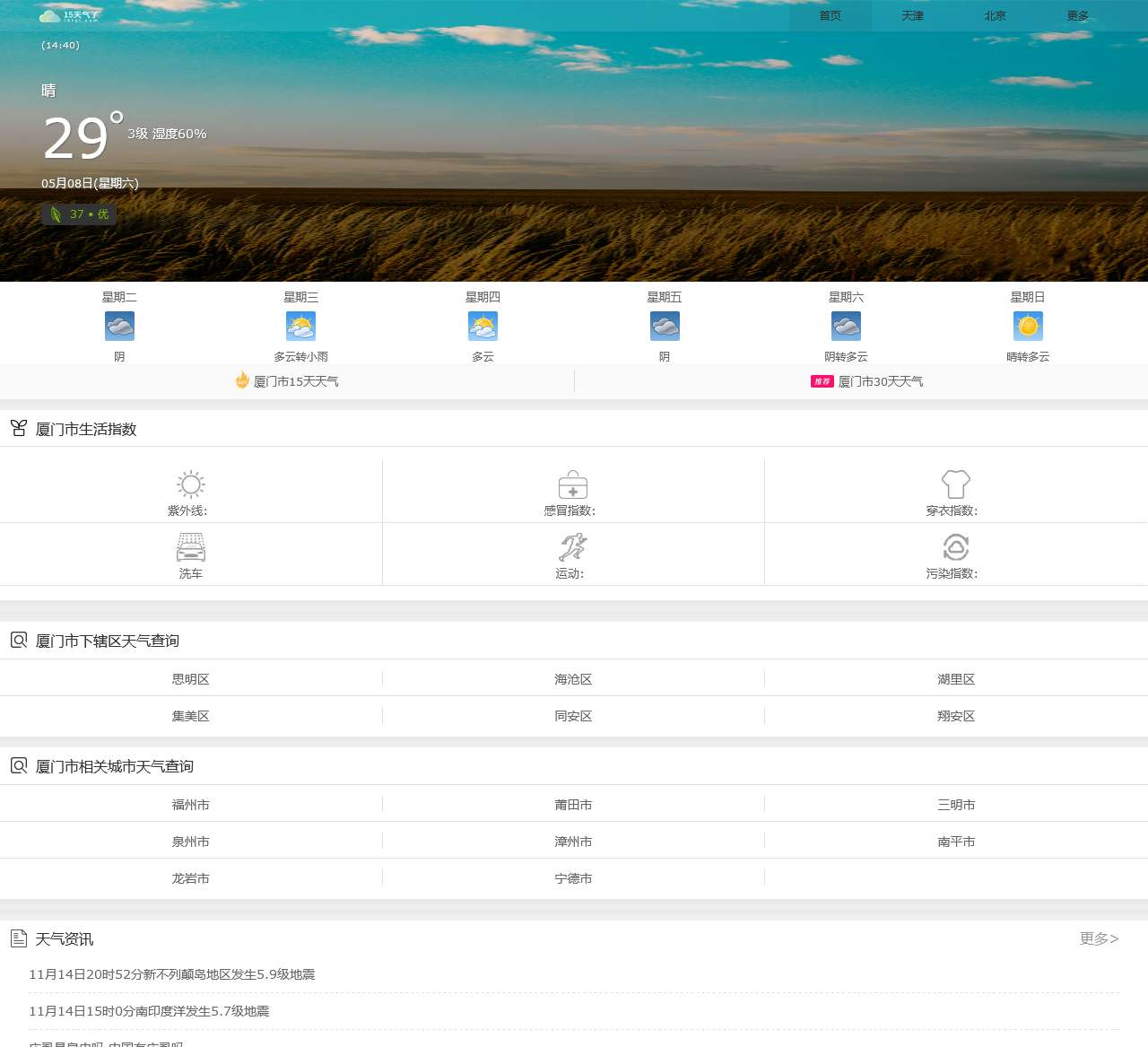1148x1047 pixels.
Task: Click the air quality badge showing 37 优
Action: point(79,214)
